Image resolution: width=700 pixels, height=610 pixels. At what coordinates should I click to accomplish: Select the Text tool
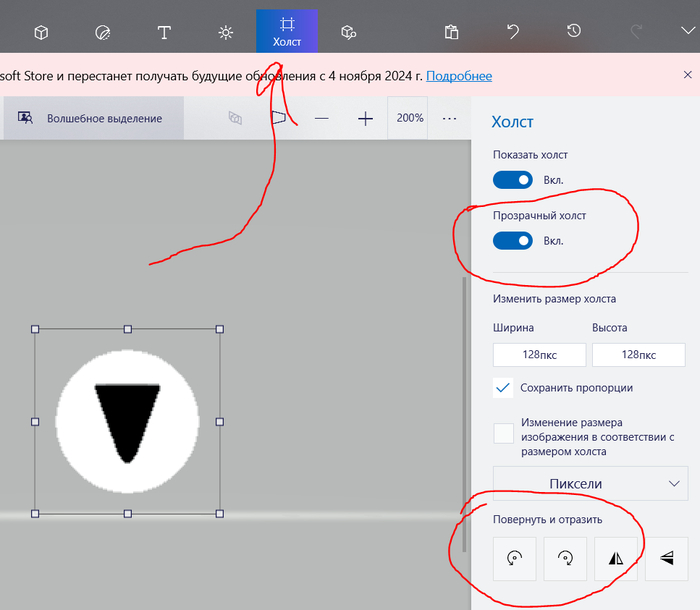click(164, 32)
